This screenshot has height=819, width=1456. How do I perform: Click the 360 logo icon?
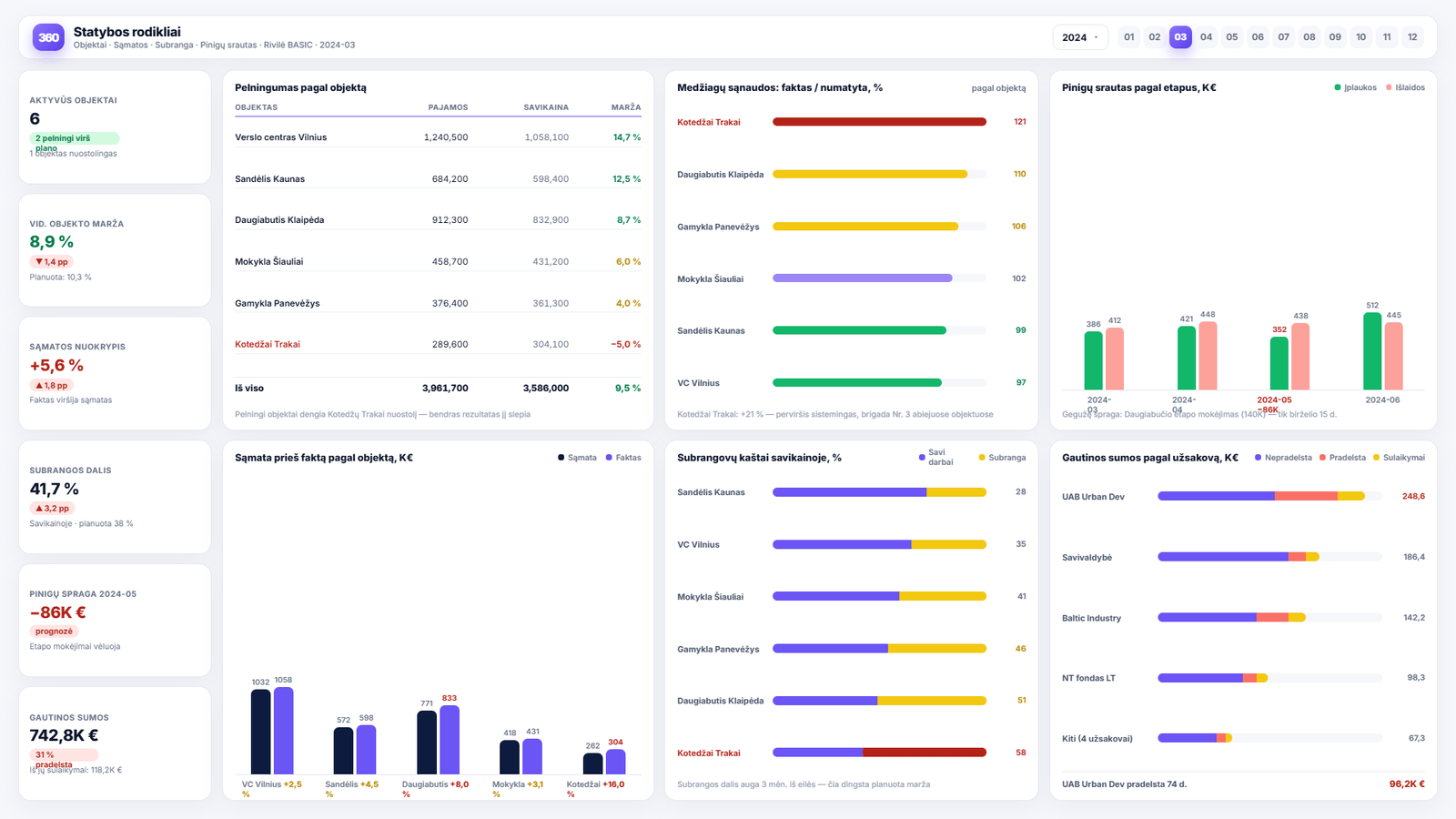48,37
